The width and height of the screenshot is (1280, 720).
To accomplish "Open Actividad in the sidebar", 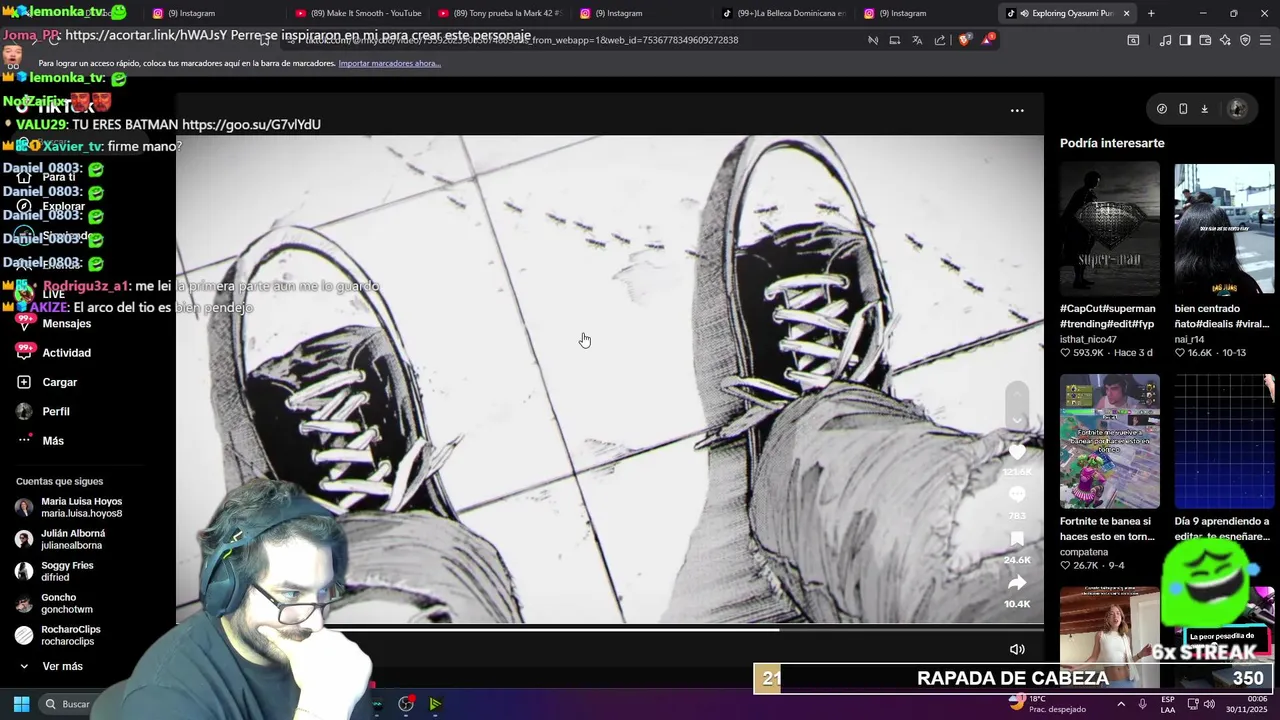I will [x=53, y=353].
